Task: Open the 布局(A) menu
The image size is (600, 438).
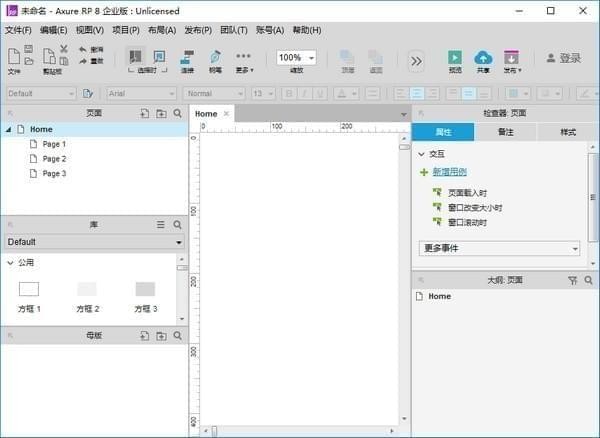Action: tap(162, 30)
